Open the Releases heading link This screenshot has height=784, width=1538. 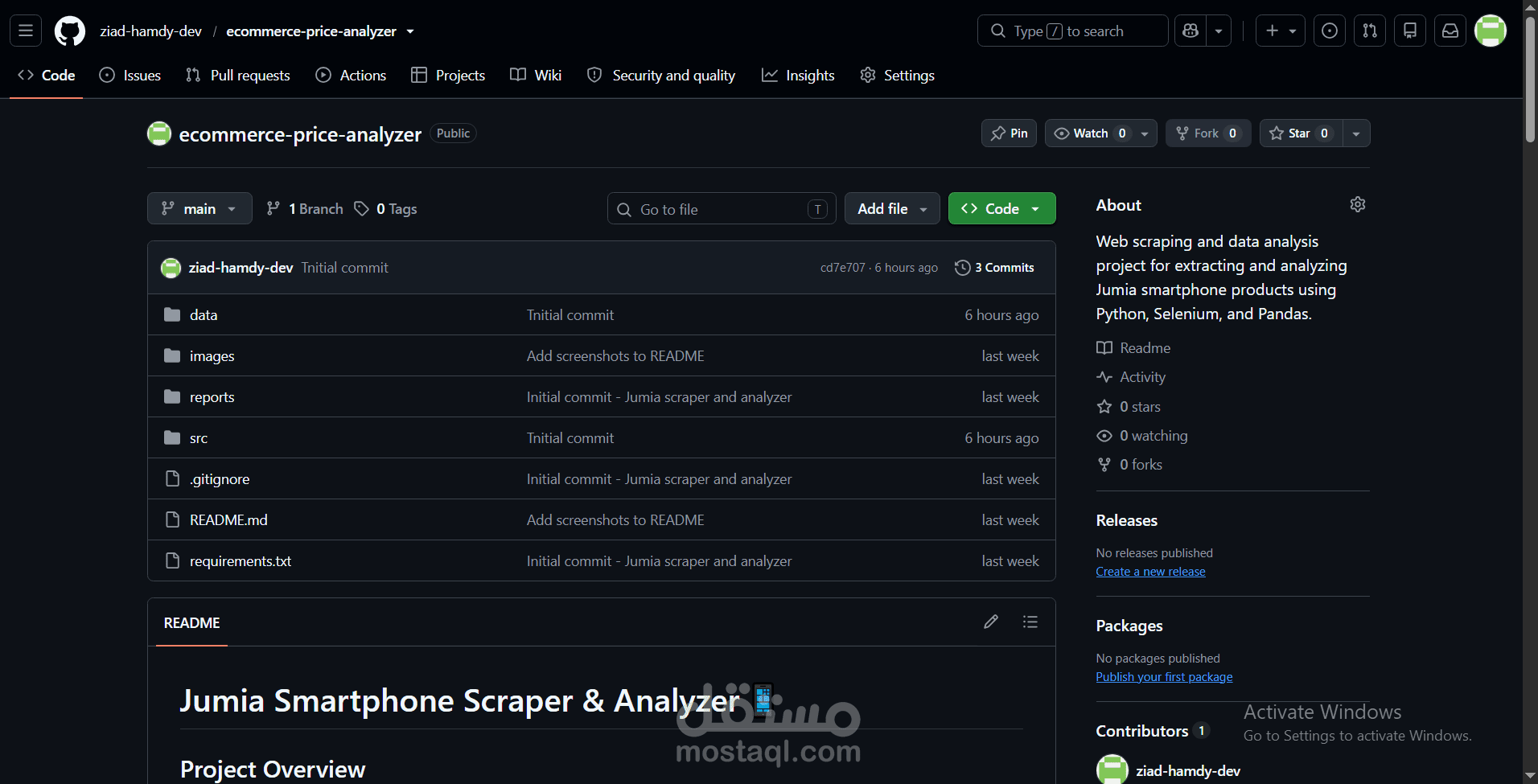[x=1126, y=520]
